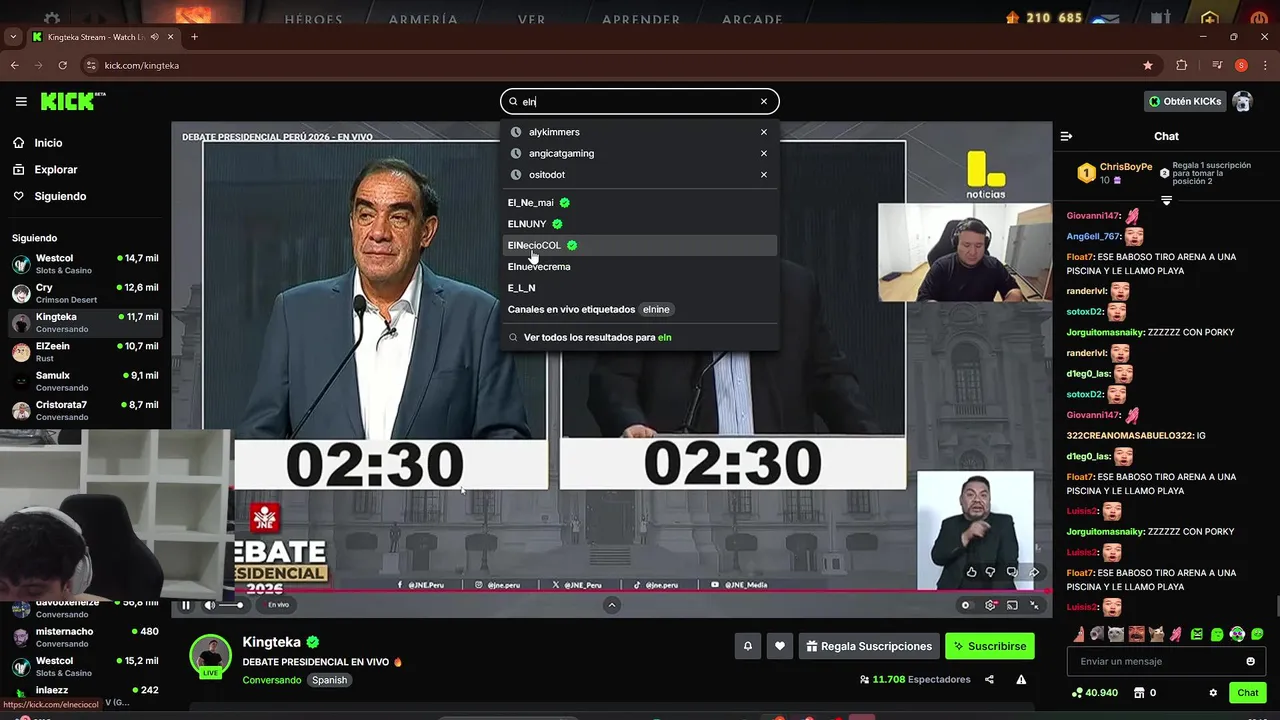1280x720 pixels.
Task: View channel points balance 40.940
Action: (x=1094, y=692)
